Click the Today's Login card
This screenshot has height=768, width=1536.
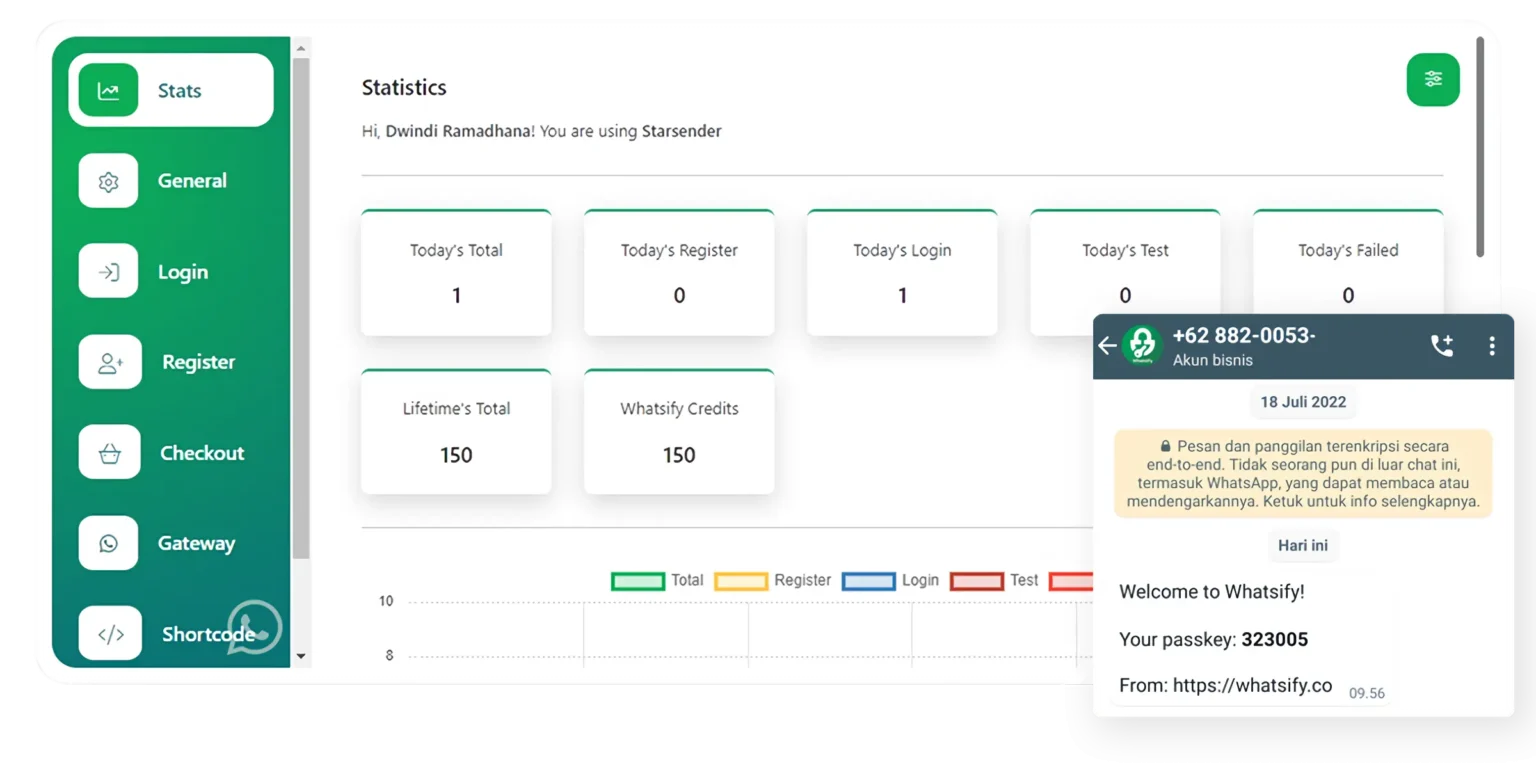(x=902, y=272)
